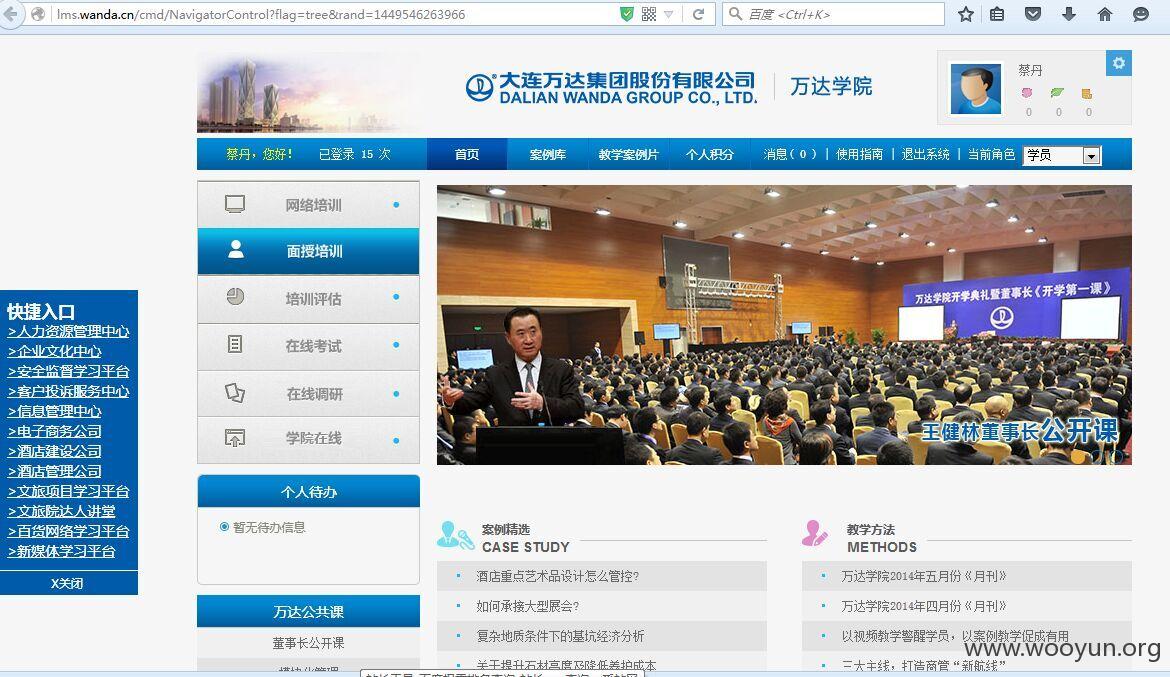This screenshot has height=677, width=1170.
Task: Focus the Baidu search box
Action: pyautogui.click(x=833, y=14)
